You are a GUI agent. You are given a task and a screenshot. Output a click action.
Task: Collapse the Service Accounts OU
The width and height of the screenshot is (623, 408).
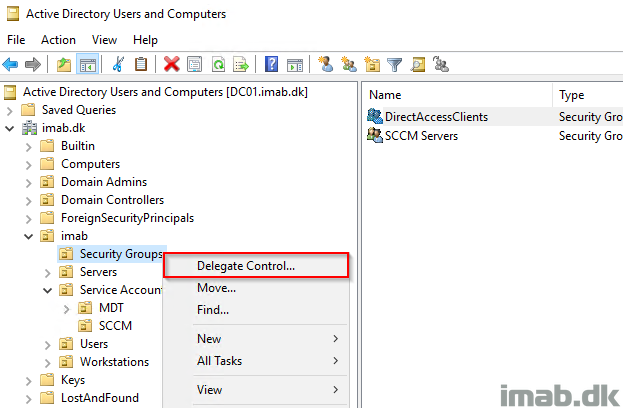[47, 290]
